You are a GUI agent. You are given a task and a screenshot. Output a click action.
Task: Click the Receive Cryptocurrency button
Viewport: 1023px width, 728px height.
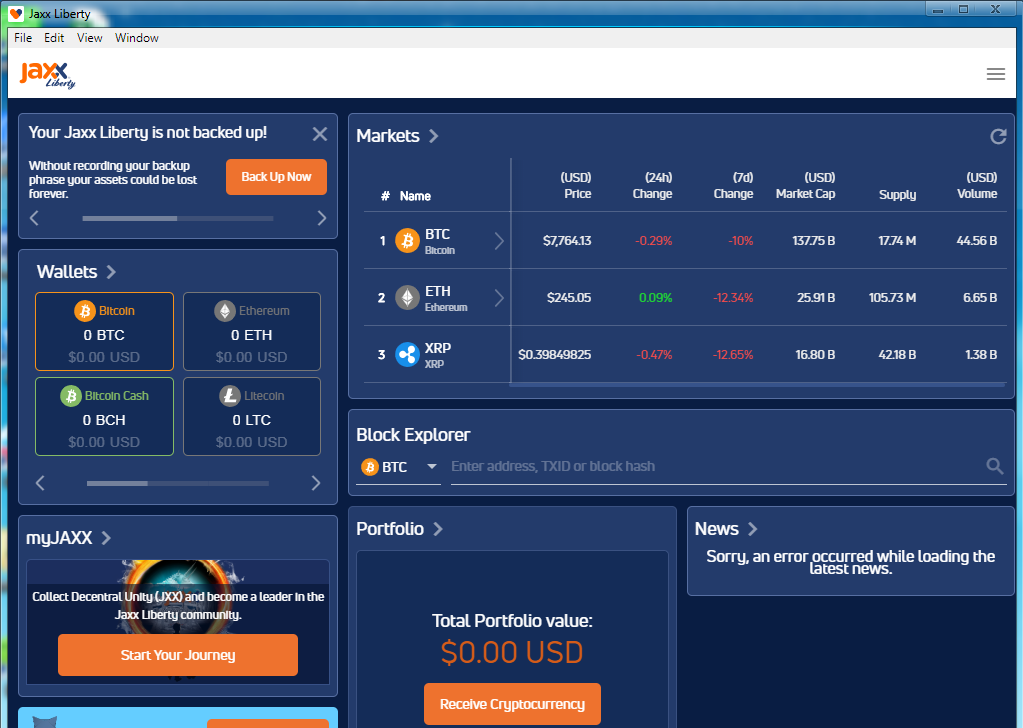[512, 704]
